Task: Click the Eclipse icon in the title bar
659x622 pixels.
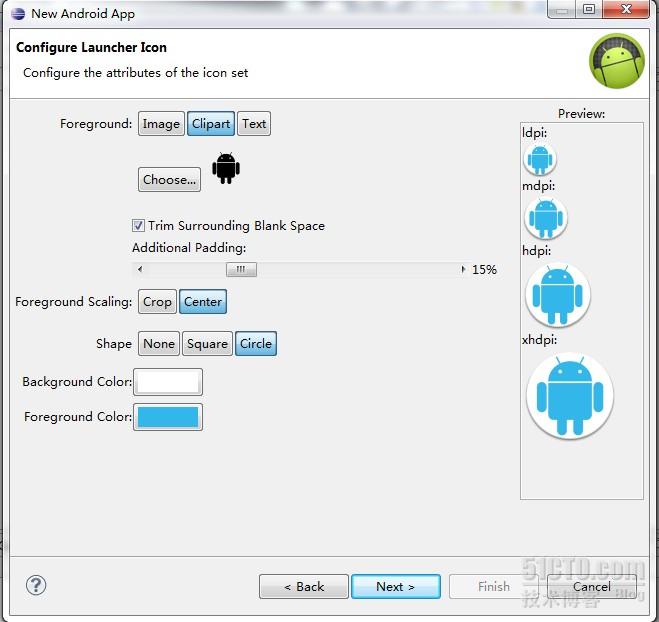Action: (18, 13)
